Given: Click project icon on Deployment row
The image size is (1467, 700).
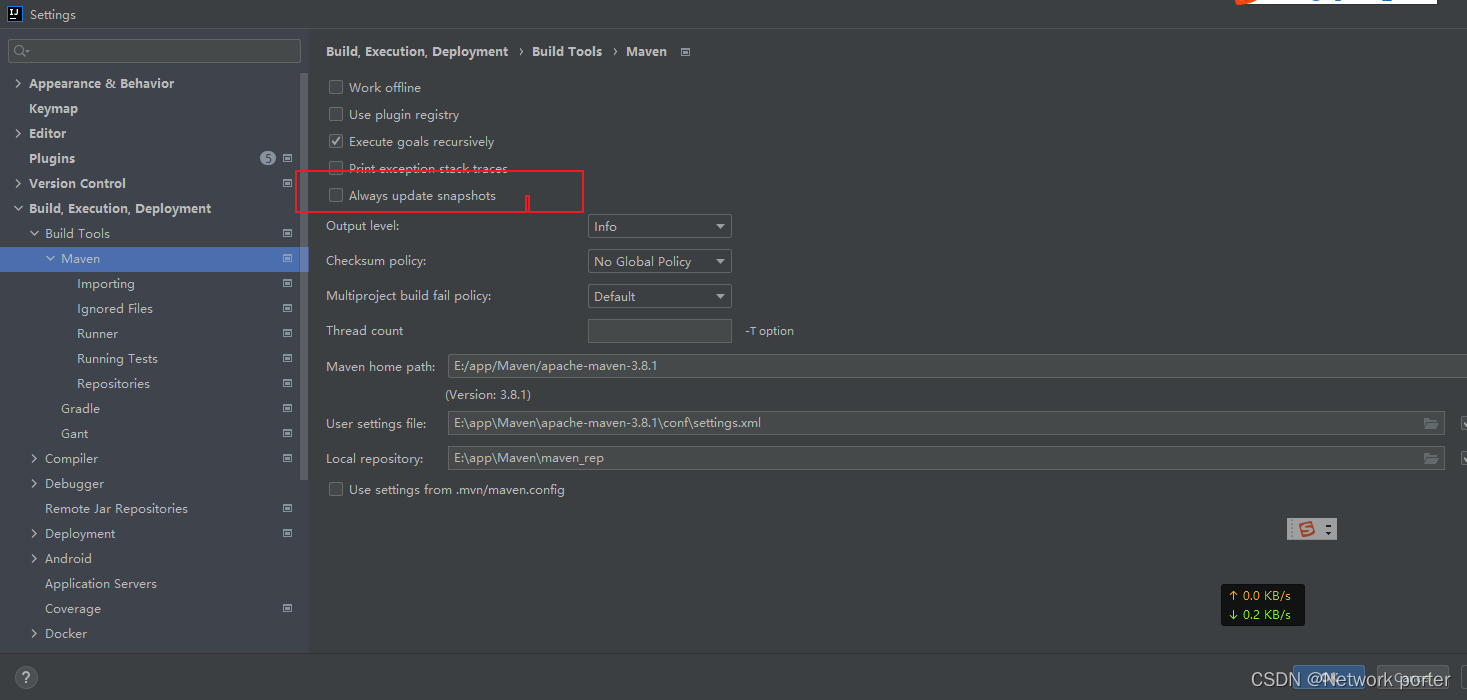Looking at the screenshot, I should (288, 533).
